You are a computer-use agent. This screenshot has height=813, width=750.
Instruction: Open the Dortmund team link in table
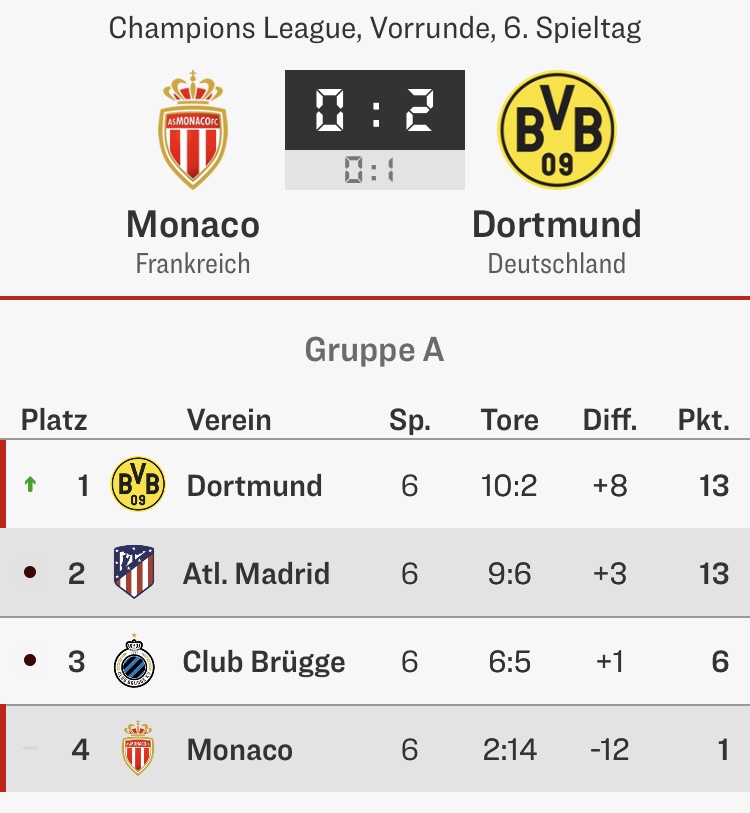254,486
